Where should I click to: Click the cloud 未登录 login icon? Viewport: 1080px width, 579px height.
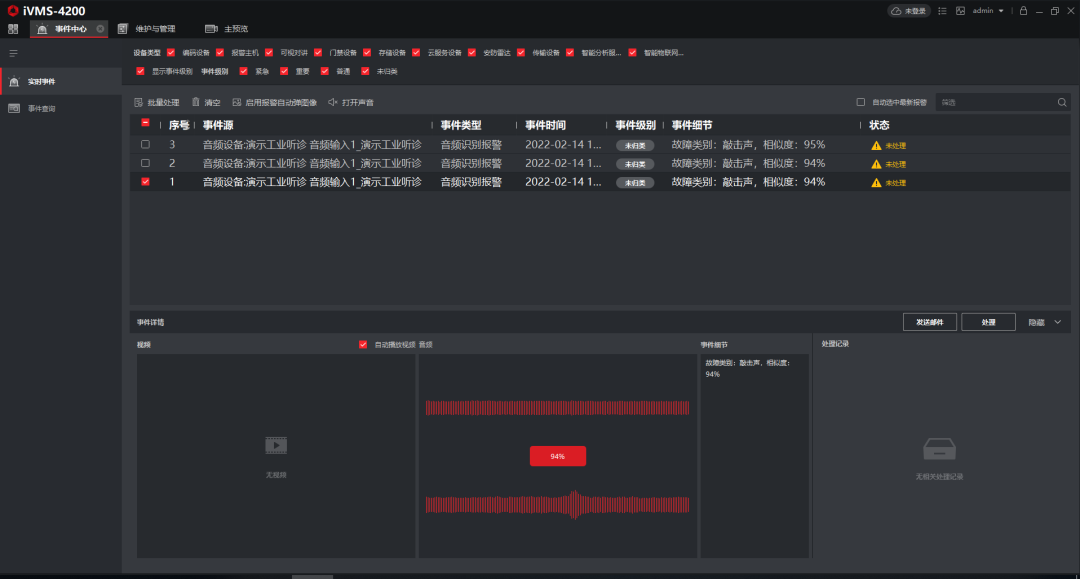click(x=896, y=11)
